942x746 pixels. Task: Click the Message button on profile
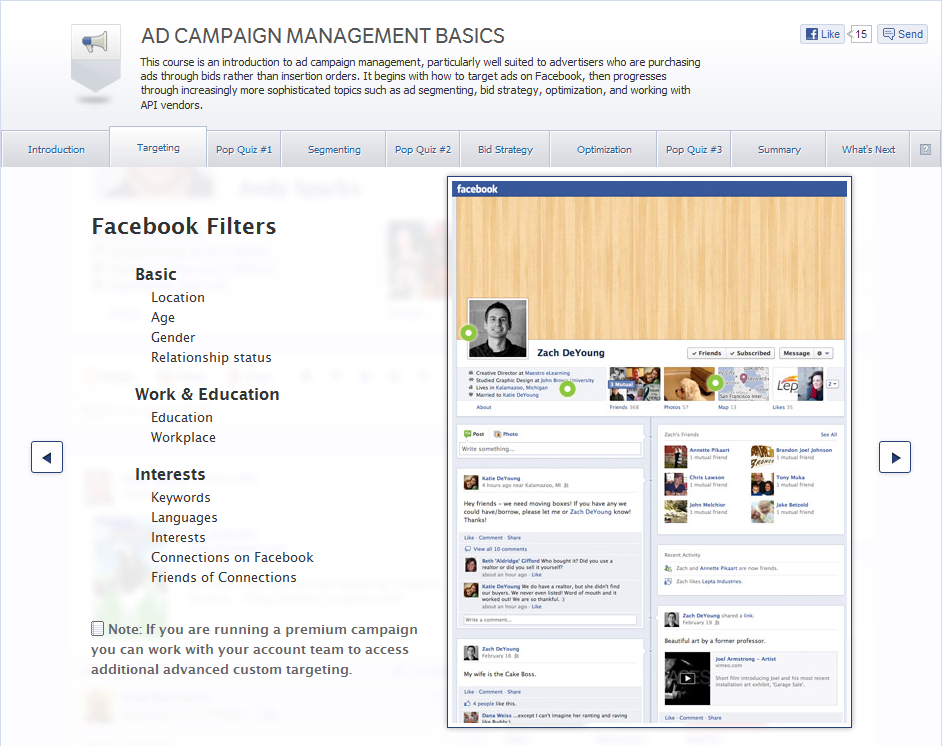[796, 353]
